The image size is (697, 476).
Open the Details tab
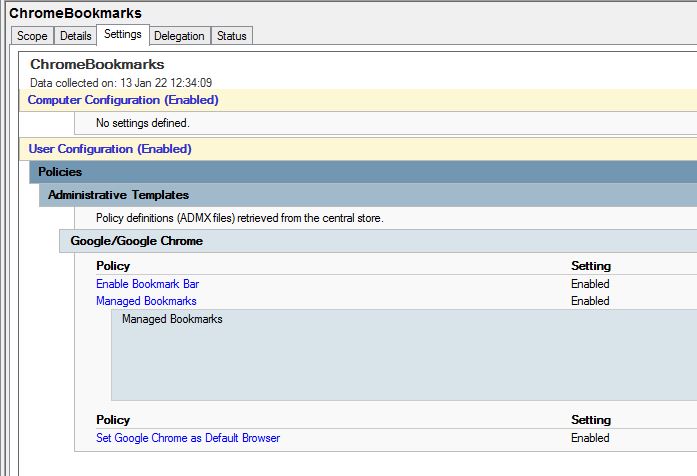point(76,36)
